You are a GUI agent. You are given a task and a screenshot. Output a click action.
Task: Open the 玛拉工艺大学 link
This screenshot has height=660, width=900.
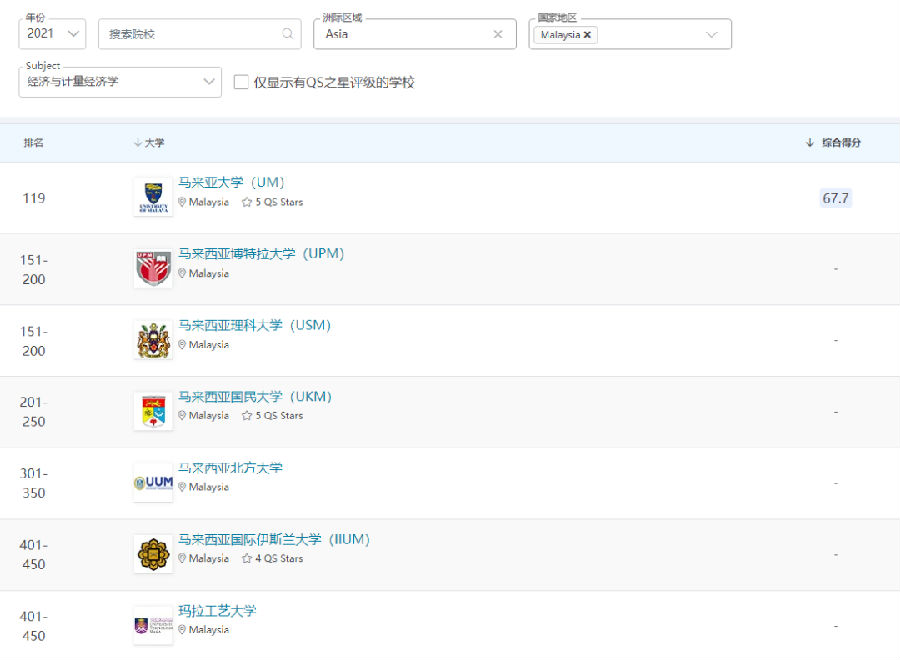point(217,611)
